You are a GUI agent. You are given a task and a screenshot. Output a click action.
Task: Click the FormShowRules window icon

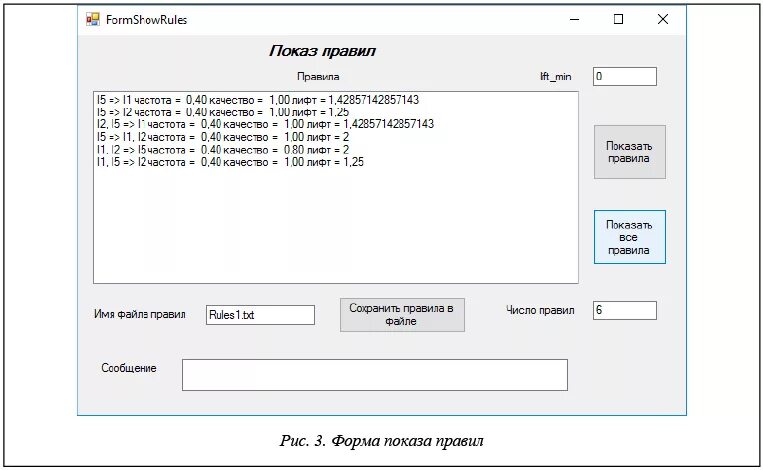point(92,19)
